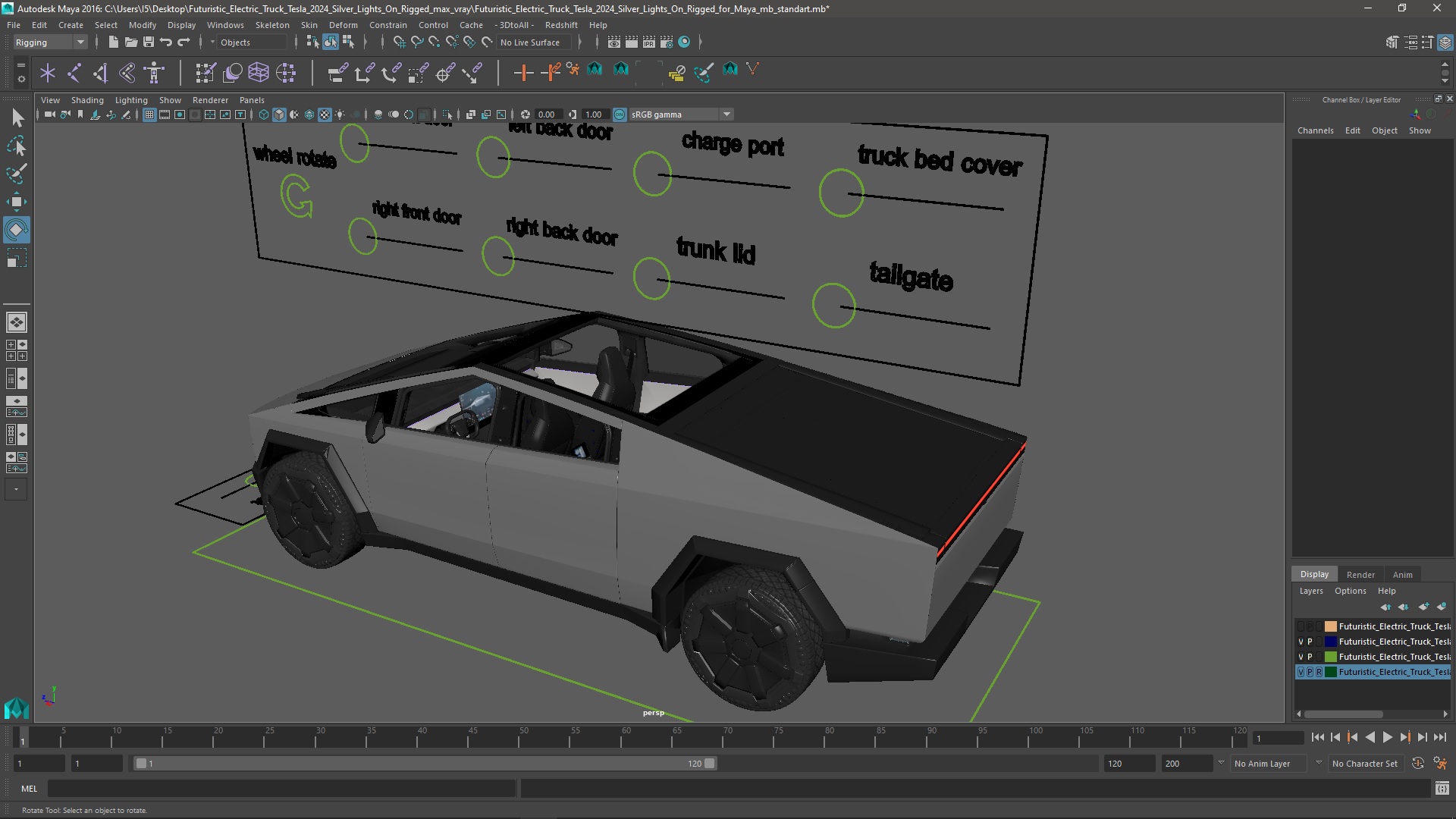1456x819 pixels.
Task: Click the current frame field in timeline
Action: click(x=1279, y=738)
